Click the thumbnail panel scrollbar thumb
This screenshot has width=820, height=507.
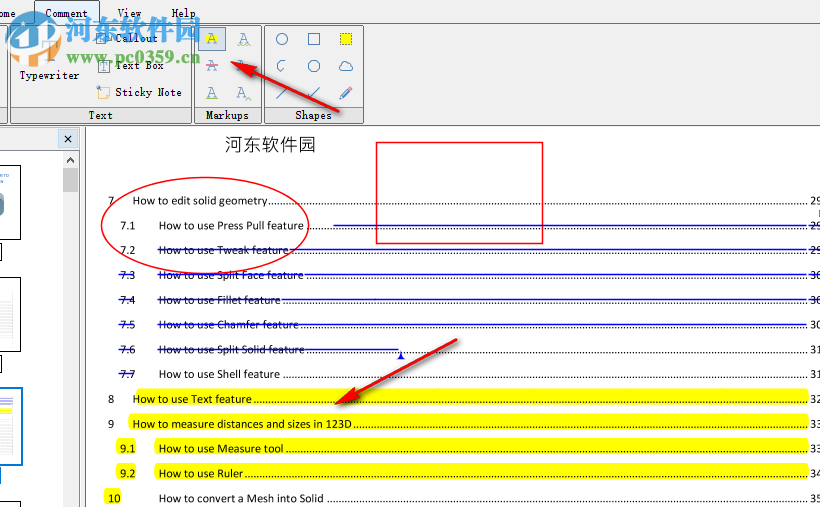coord(71,180)
